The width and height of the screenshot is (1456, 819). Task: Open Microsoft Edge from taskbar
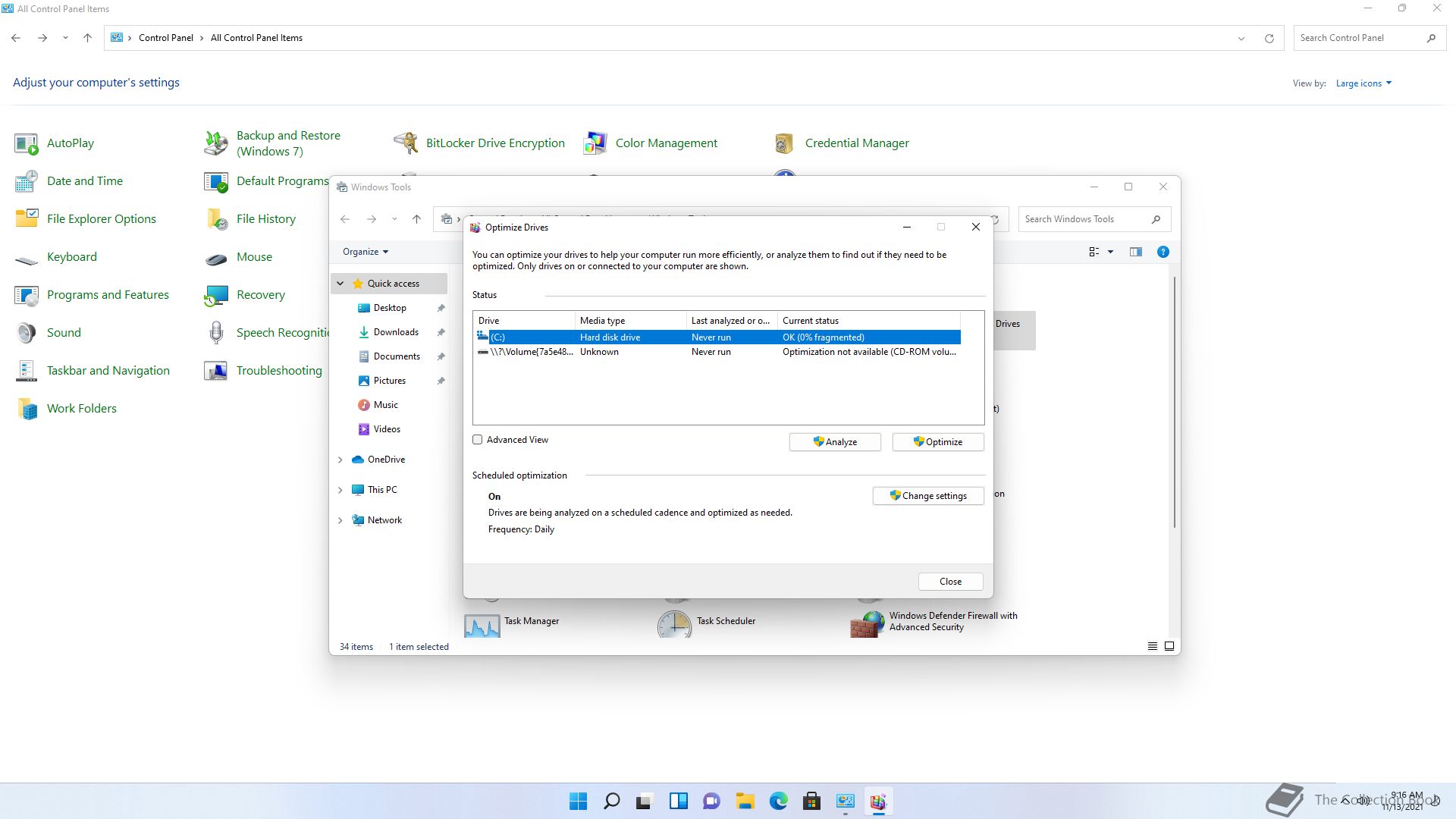(x=778, y=802)
